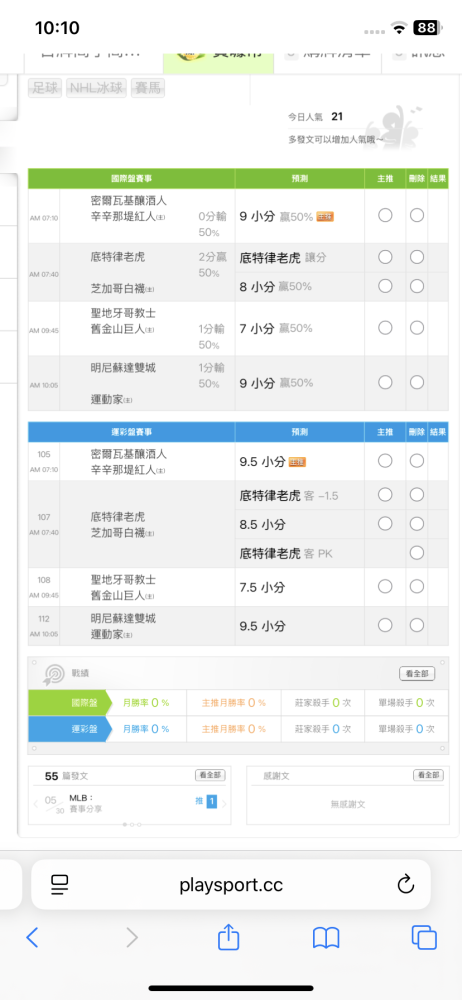The height and width of the screenshot is (1000, 462).
Task: Go to previous post with left chevron
Action: click(36, 804)
